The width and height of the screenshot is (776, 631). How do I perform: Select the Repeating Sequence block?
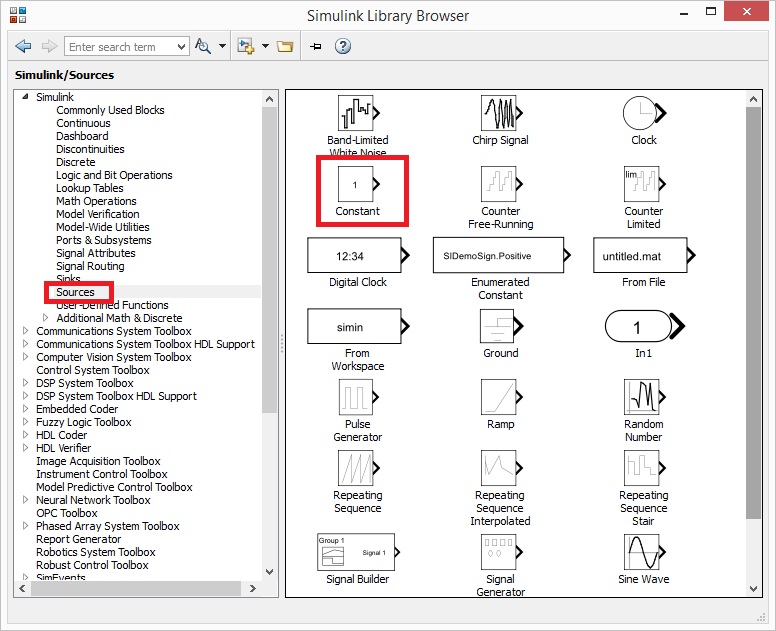coord(358,468)
